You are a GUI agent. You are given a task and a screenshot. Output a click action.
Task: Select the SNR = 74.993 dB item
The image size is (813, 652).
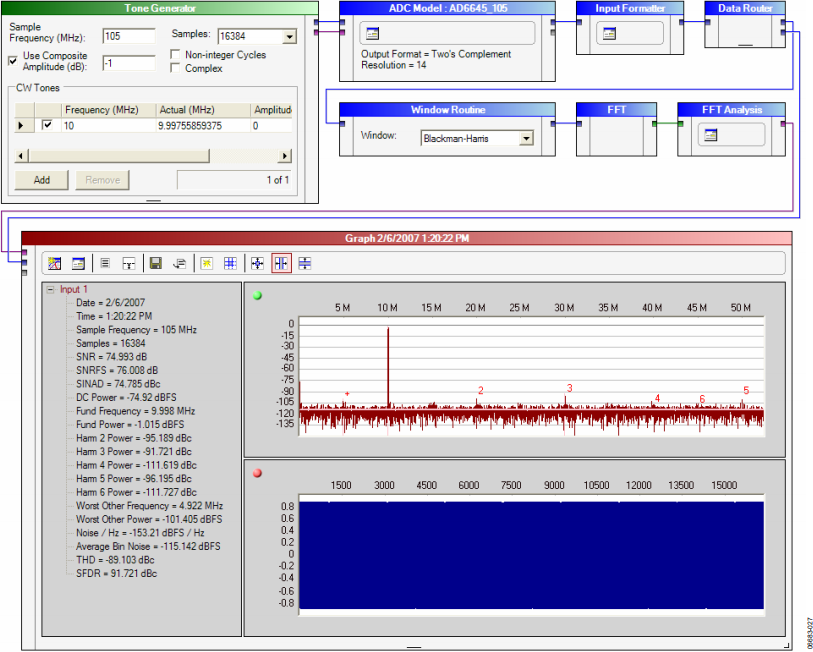point(111,357)
